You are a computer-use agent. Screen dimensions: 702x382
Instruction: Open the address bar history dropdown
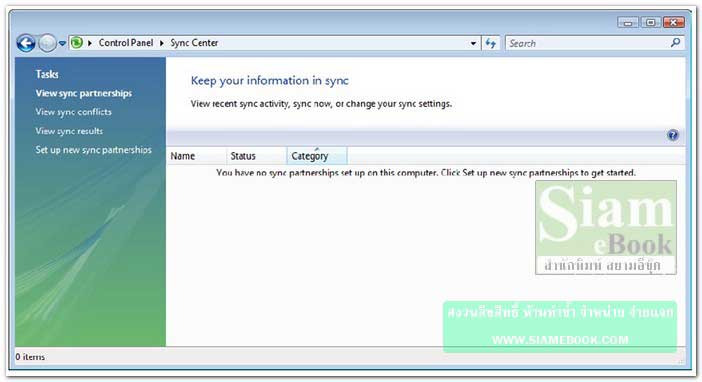coord(473,43)
